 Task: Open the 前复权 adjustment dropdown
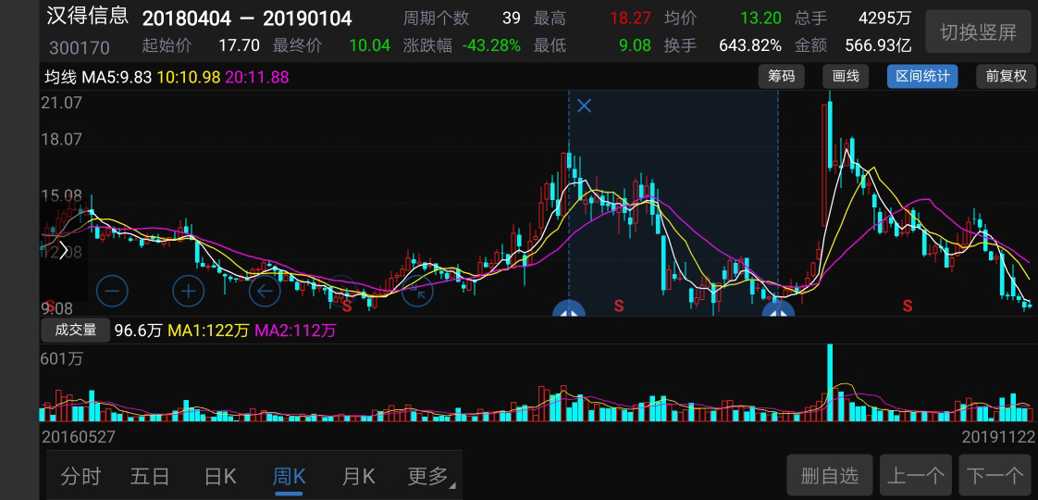[1006, 76]
